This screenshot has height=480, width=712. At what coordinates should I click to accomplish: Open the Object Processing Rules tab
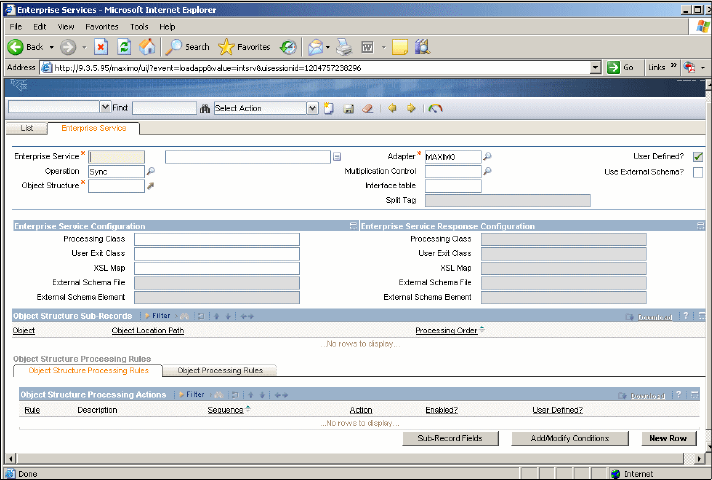220,370
